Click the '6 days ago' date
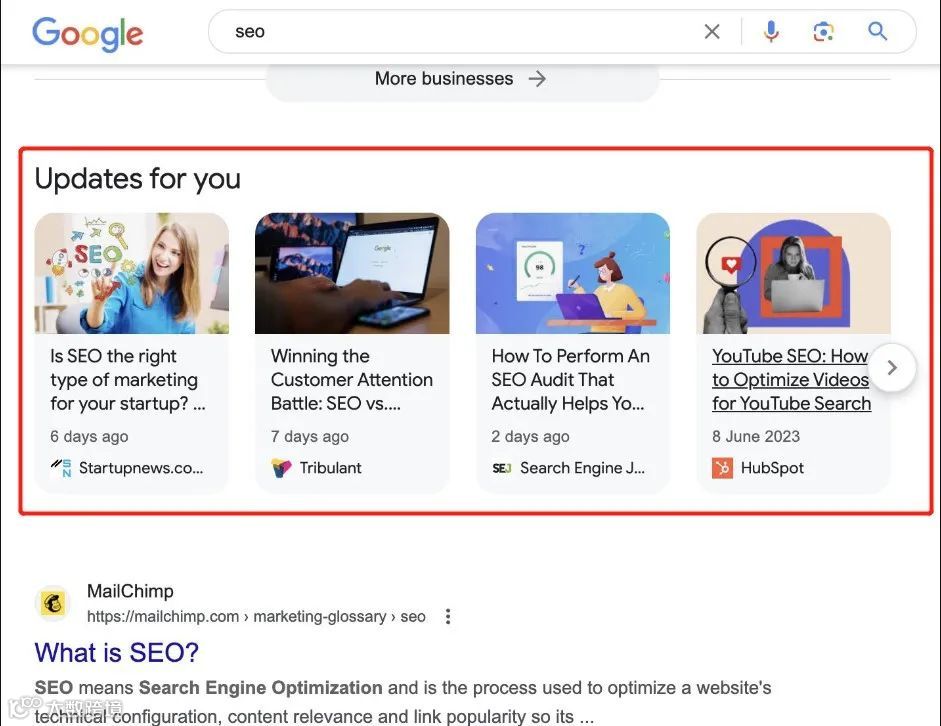This screenshot has width=941, height=726. pyautogui.click(x=89, y=436)
